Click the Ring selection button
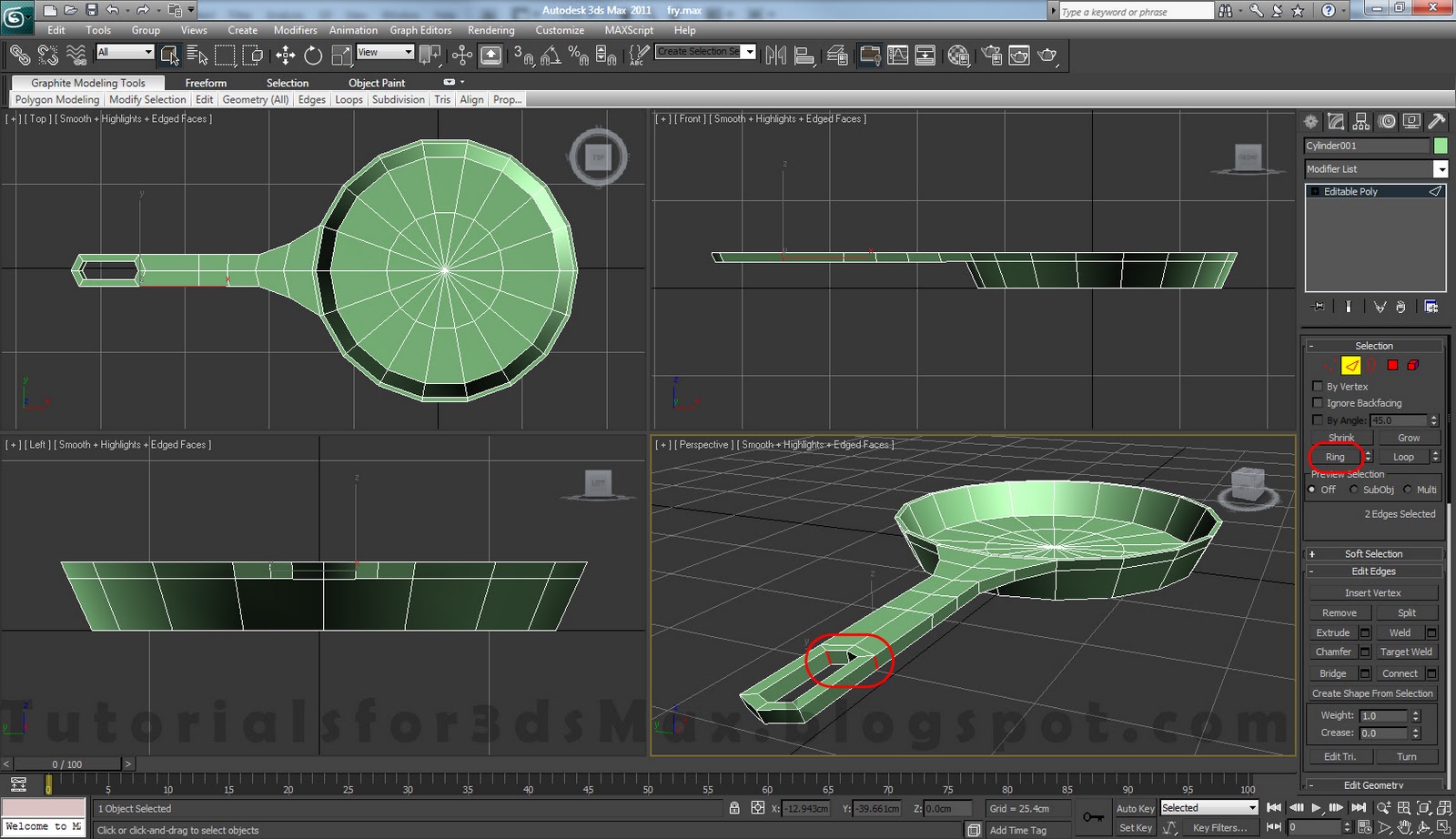Screen dimensions: 1456x839 coord(1335,457)
